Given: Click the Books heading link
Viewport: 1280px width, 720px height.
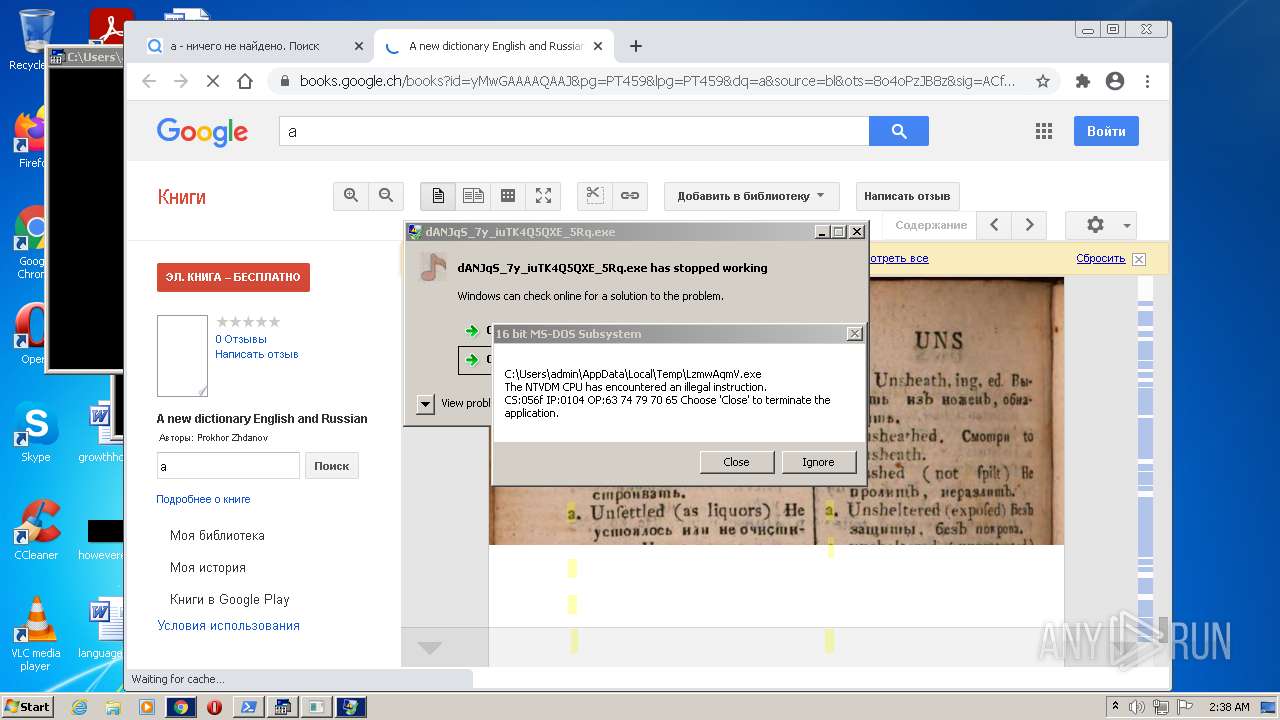Looking at the screenshot, I should click(x=182, y=197).
